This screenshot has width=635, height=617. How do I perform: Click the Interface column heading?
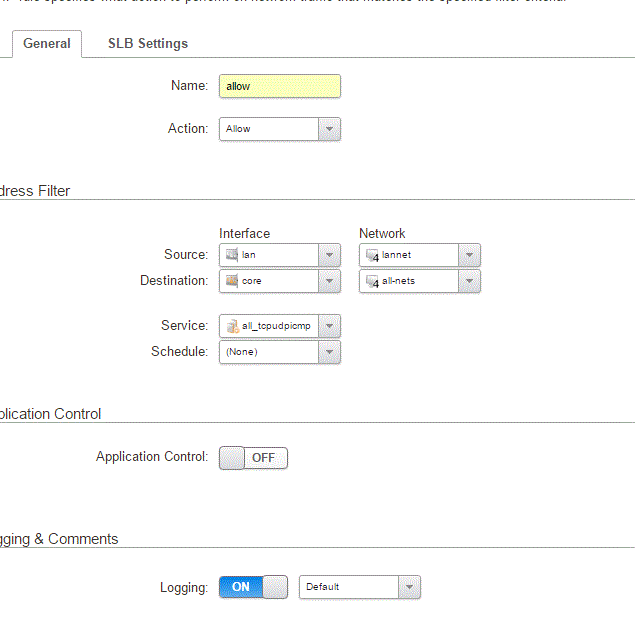pyautogui.click(x=245, y=234)
